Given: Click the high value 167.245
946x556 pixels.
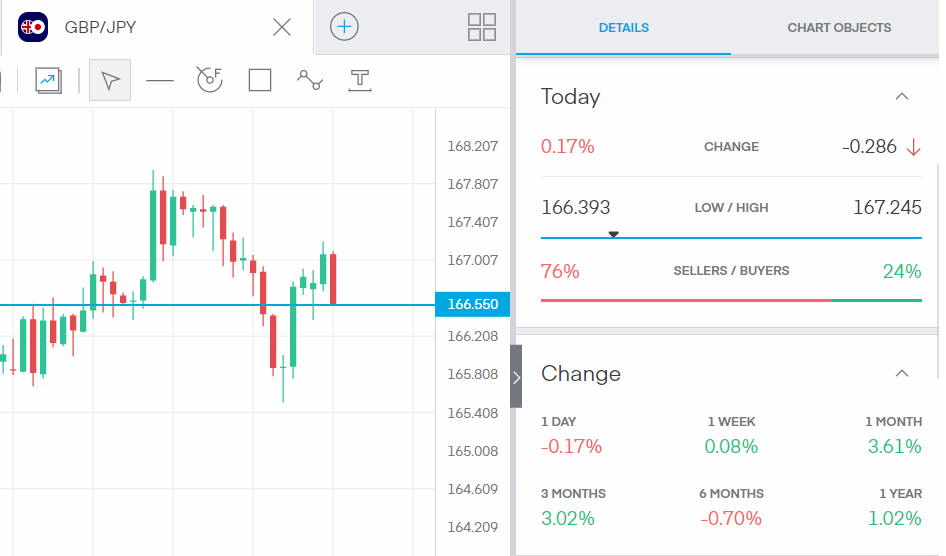Looking at the screenshot, I should pyautogui.click(x=887, y=207).
